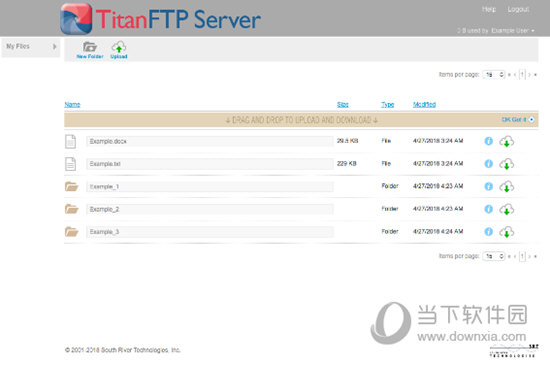Click the TitanFTP Server logo

(x=160, y=19)
